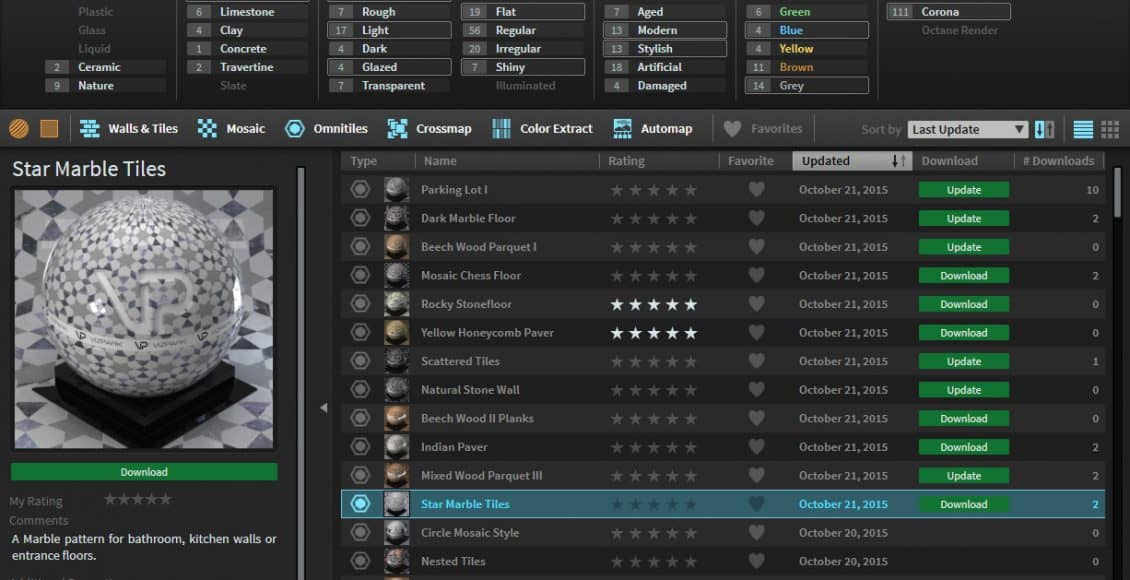Open the Crossmap tool
The width and height of the screenshot is (1130, 580).
pos(430,129)
